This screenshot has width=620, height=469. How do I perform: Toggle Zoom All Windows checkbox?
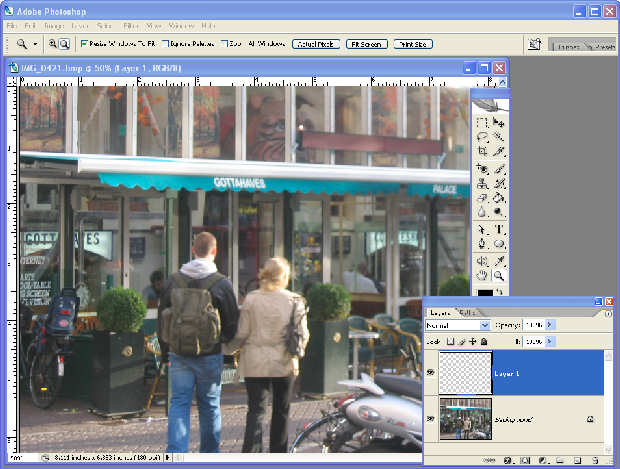point(225,43)
